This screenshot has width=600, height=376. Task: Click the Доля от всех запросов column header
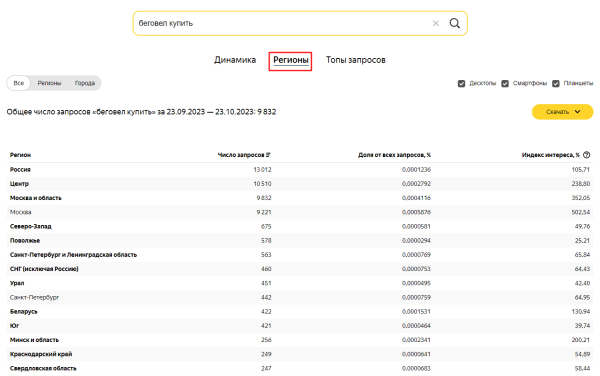[394, 155]
